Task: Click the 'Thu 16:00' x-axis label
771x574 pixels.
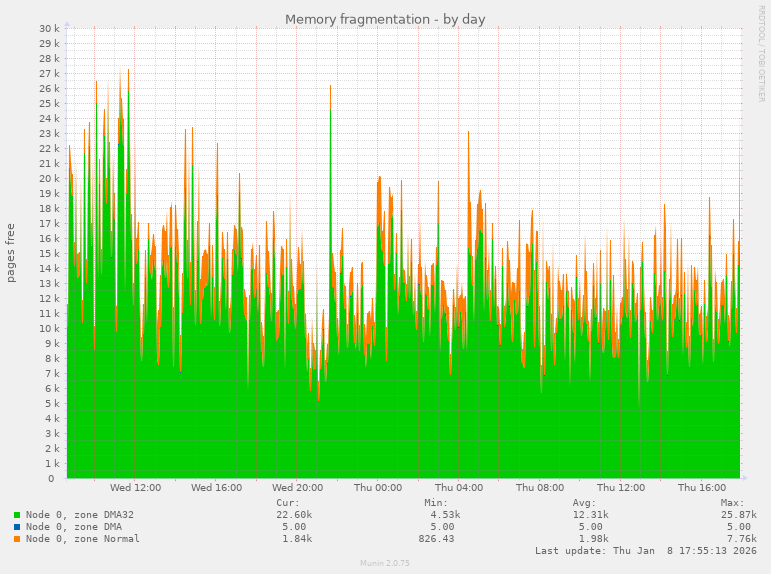Action: pos(702,488)
